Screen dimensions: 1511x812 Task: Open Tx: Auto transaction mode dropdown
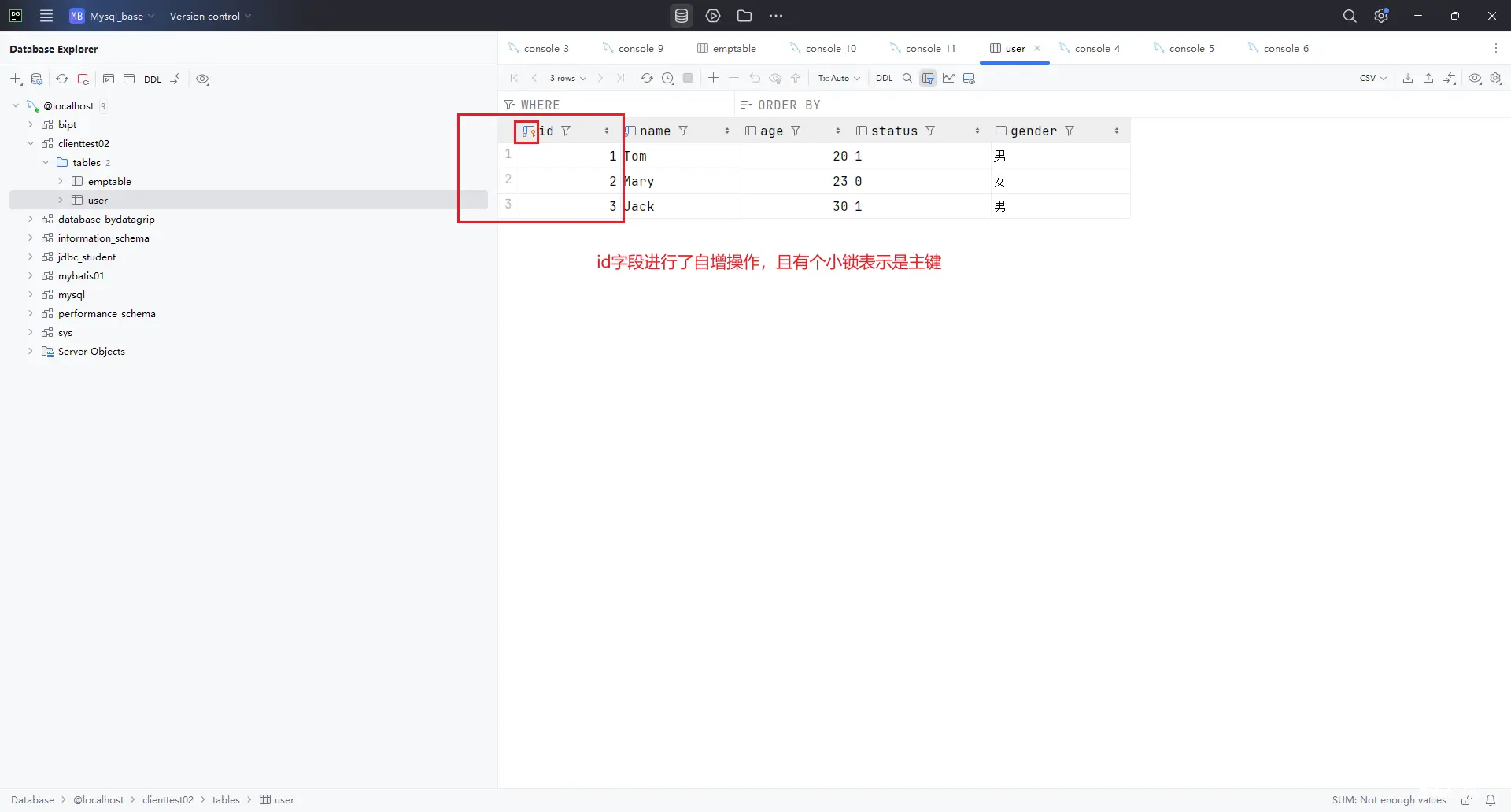point(839,78)
